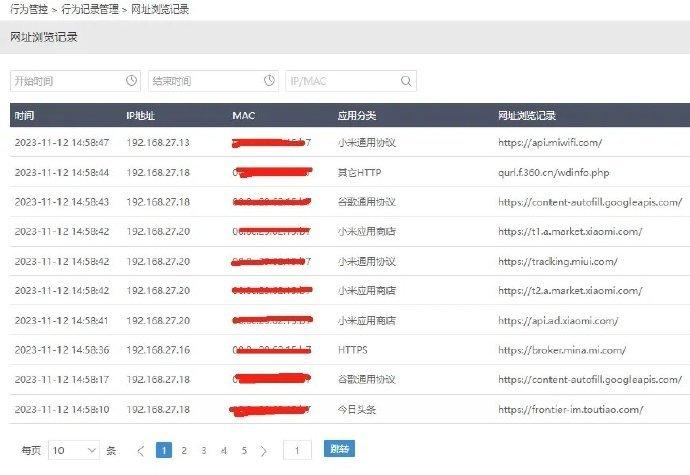Click IP address 192.168.27.13
The width and height of the screenshot is (690, 475).
pos(158,143)
